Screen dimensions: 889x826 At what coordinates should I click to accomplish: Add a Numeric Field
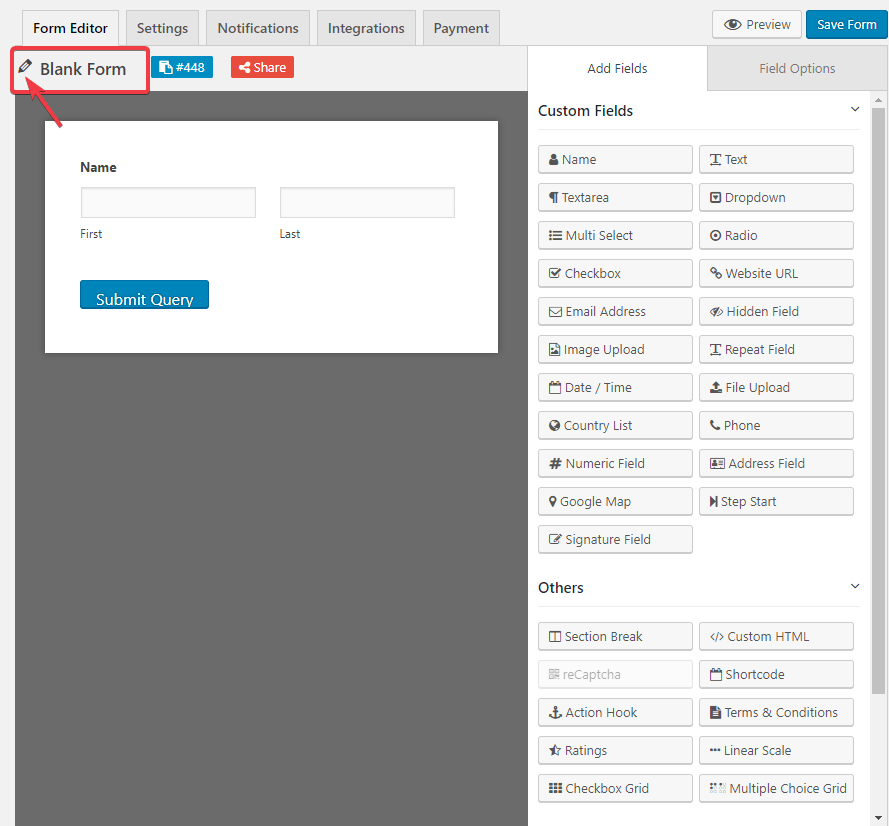tap(615, 463)
